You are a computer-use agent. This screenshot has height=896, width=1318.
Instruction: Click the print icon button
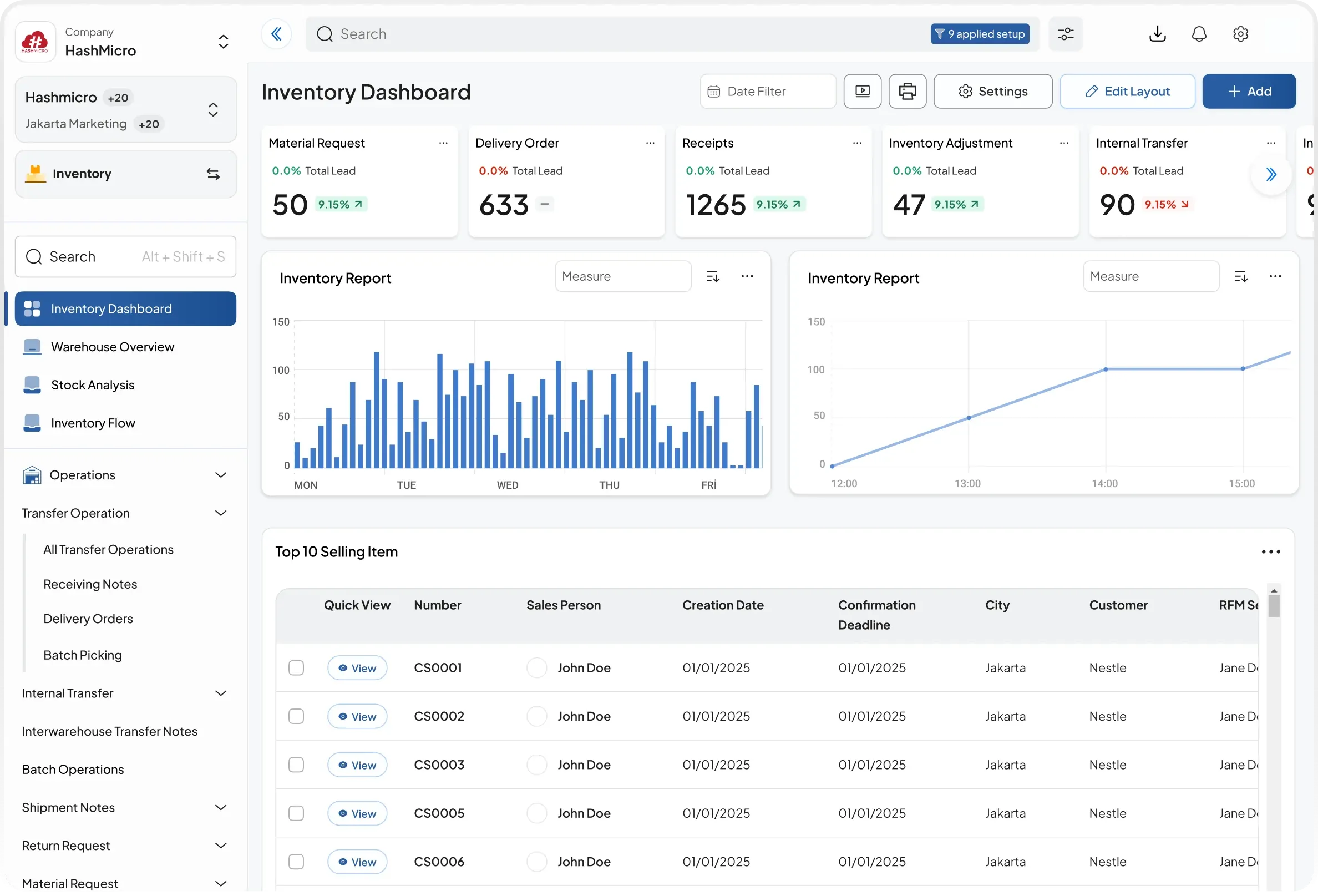[908, 92]
